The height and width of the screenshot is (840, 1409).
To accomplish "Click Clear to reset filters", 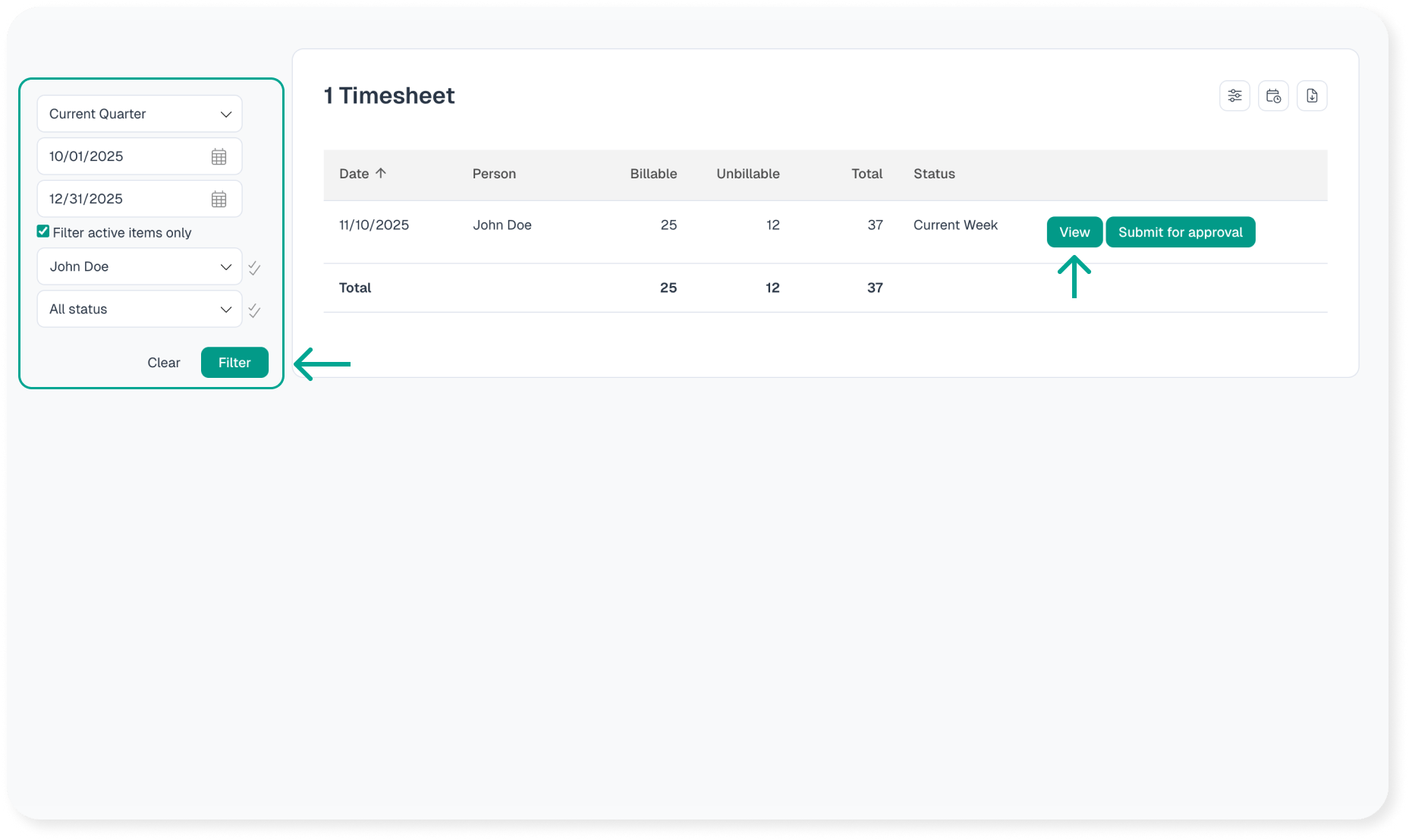I will pos(164,363).
